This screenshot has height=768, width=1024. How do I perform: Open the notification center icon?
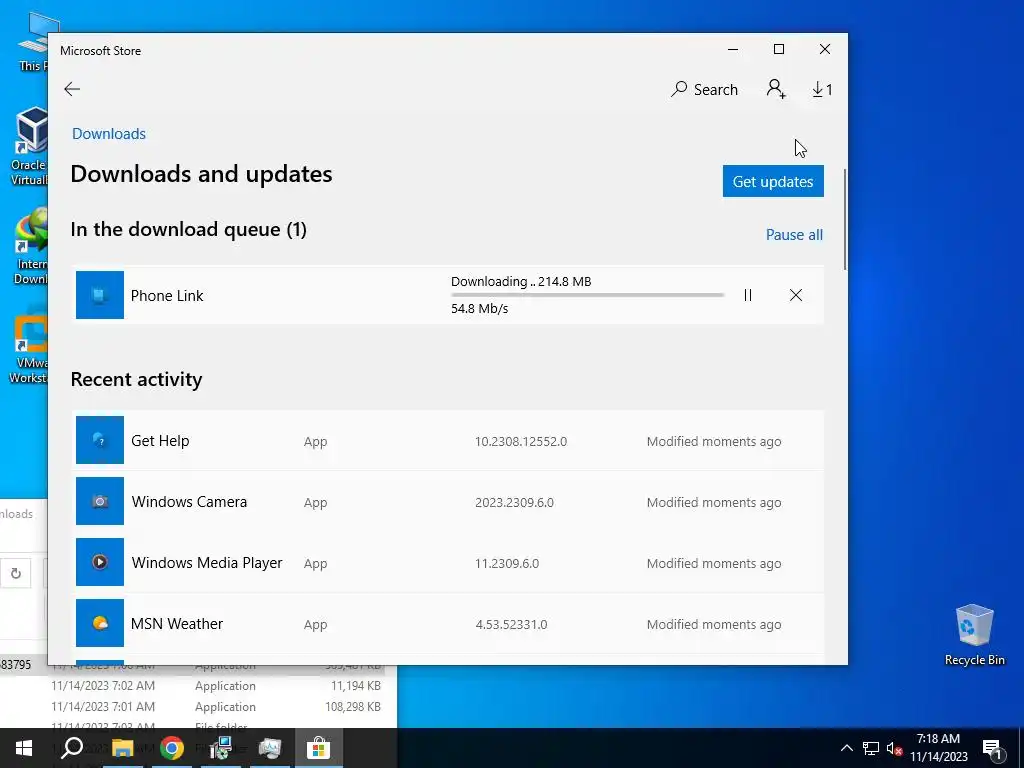click(x=992, y=749)
